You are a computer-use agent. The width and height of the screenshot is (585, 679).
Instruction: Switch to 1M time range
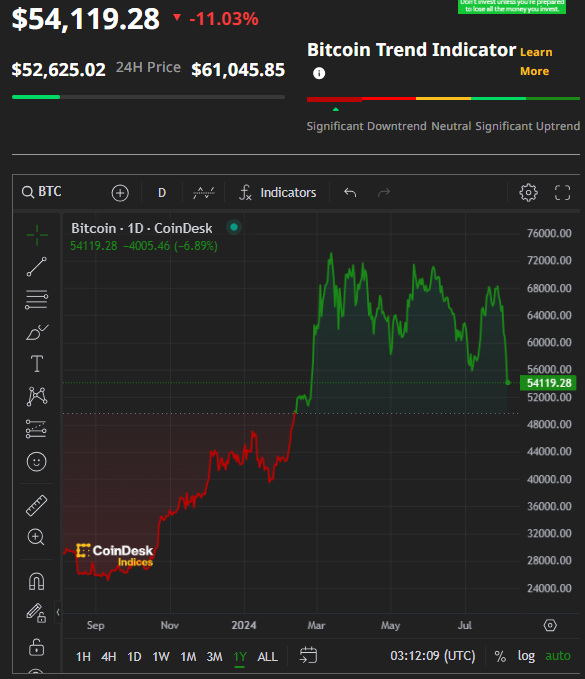tap(188, 656)
